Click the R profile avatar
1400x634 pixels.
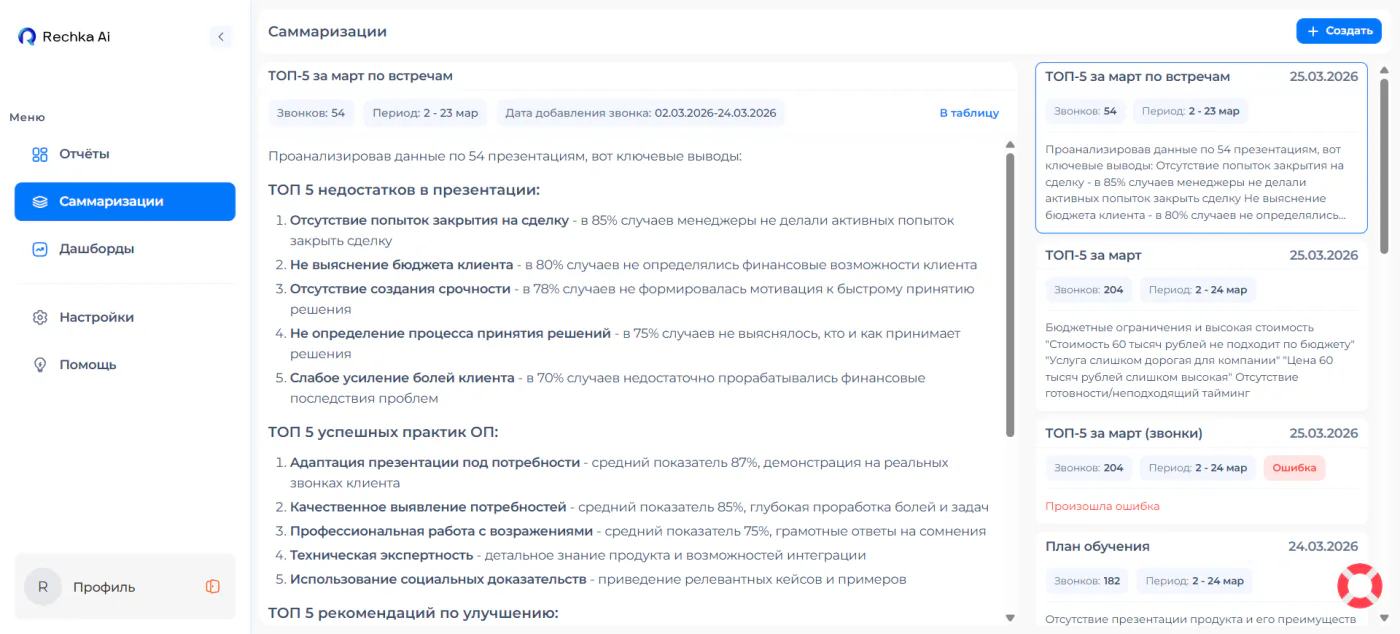43,587
